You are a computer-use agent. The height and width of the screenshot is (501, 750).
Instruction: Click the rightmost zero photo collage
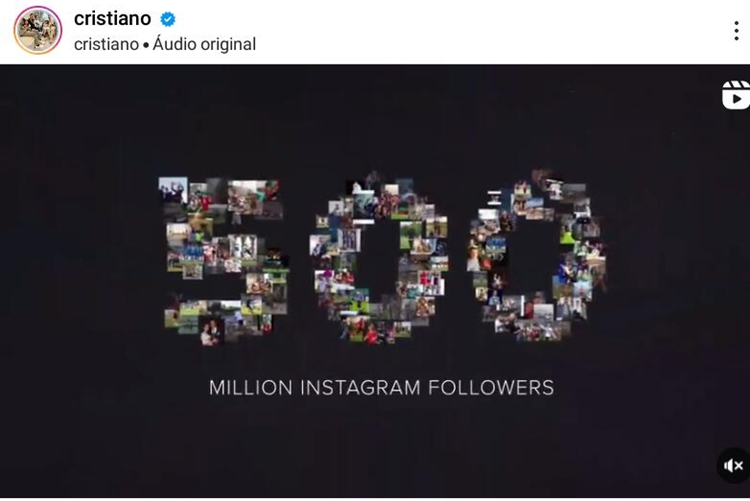tap(537, 256)
